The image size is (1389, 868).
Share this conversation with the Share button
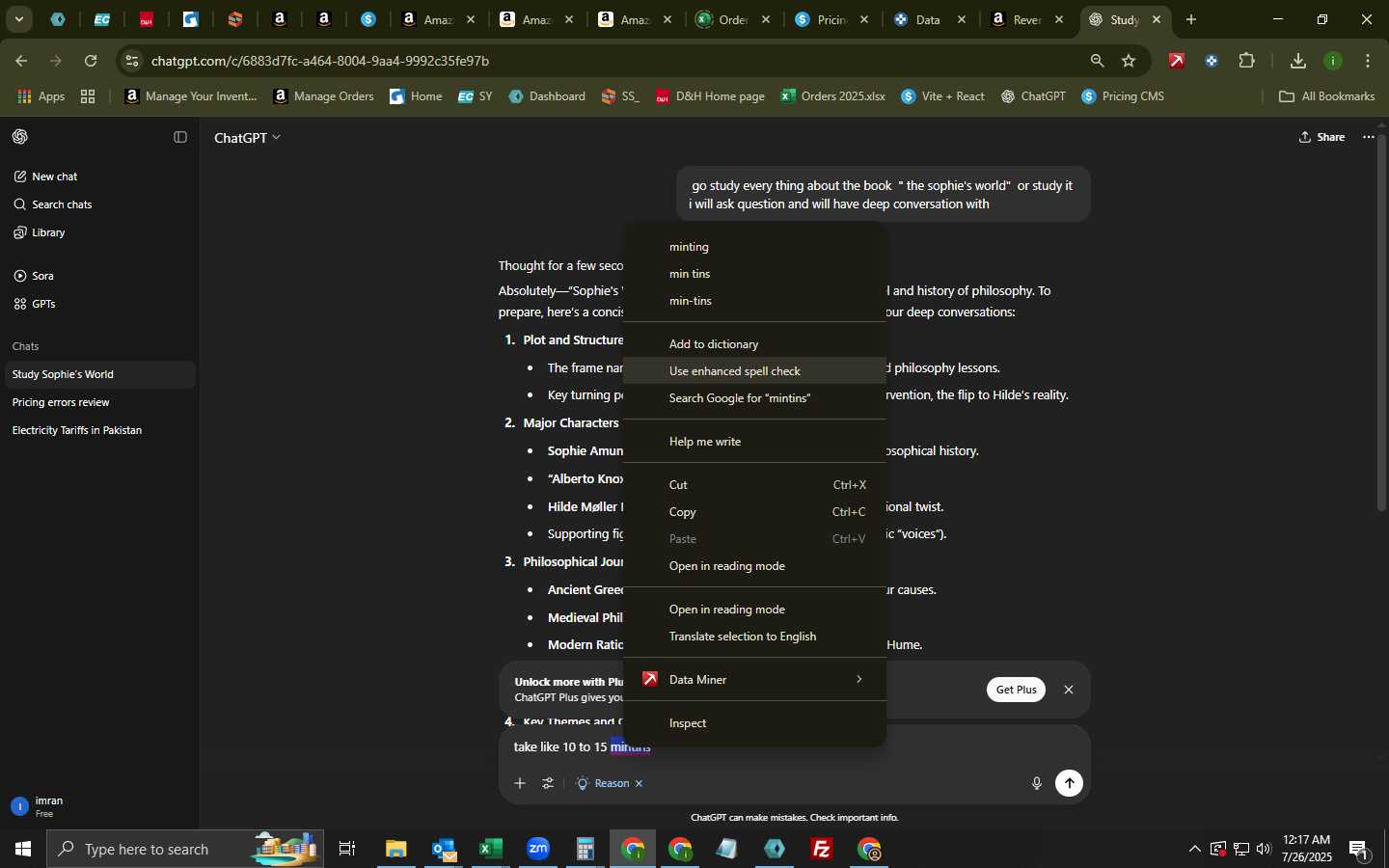(1321, 137)
